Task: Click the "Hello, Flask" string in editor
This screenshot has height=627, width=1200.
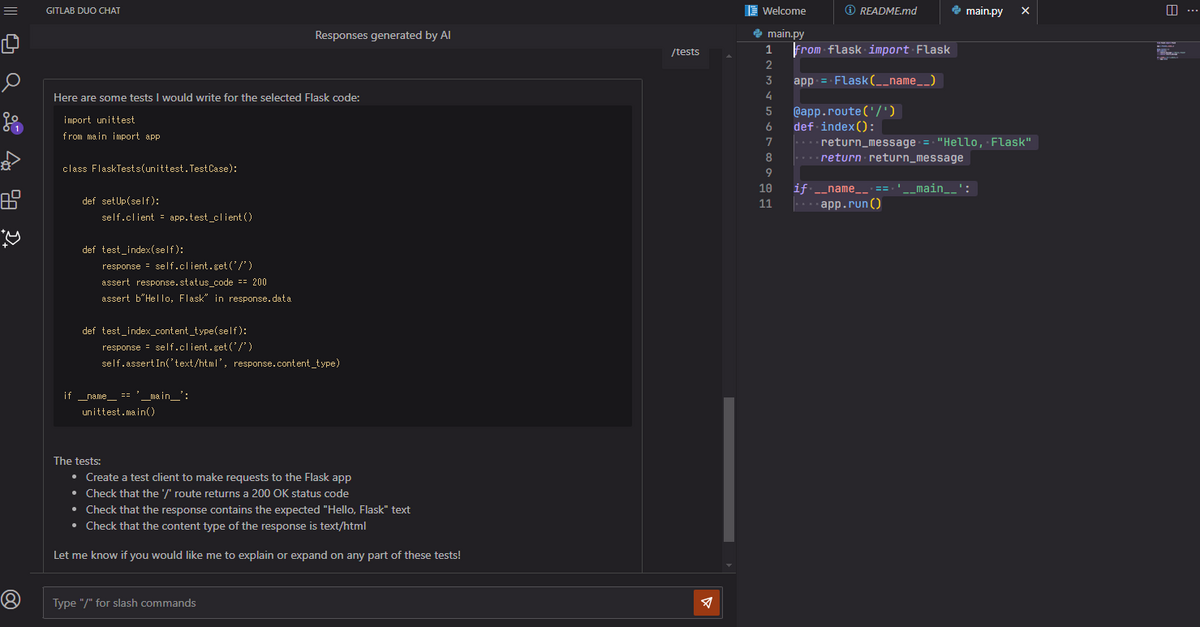Action: click(x=985, y=142)
